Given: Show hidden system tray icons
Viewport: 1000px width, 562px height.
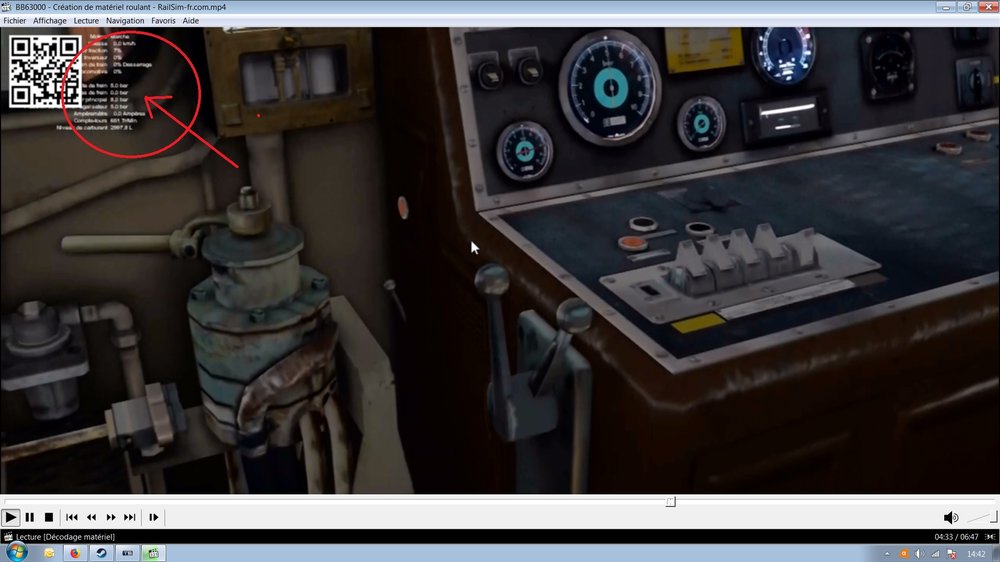Looking at the screenshot, I should point(887,554).
